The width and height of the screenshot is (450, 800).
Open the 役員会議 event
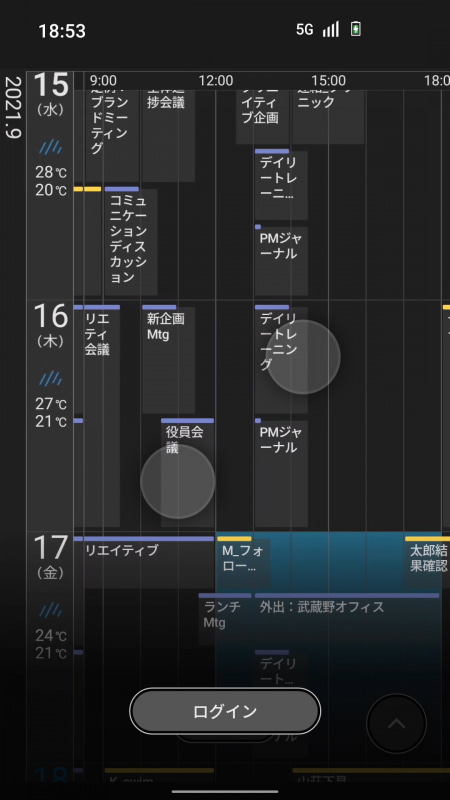click(x=187, y=472)
